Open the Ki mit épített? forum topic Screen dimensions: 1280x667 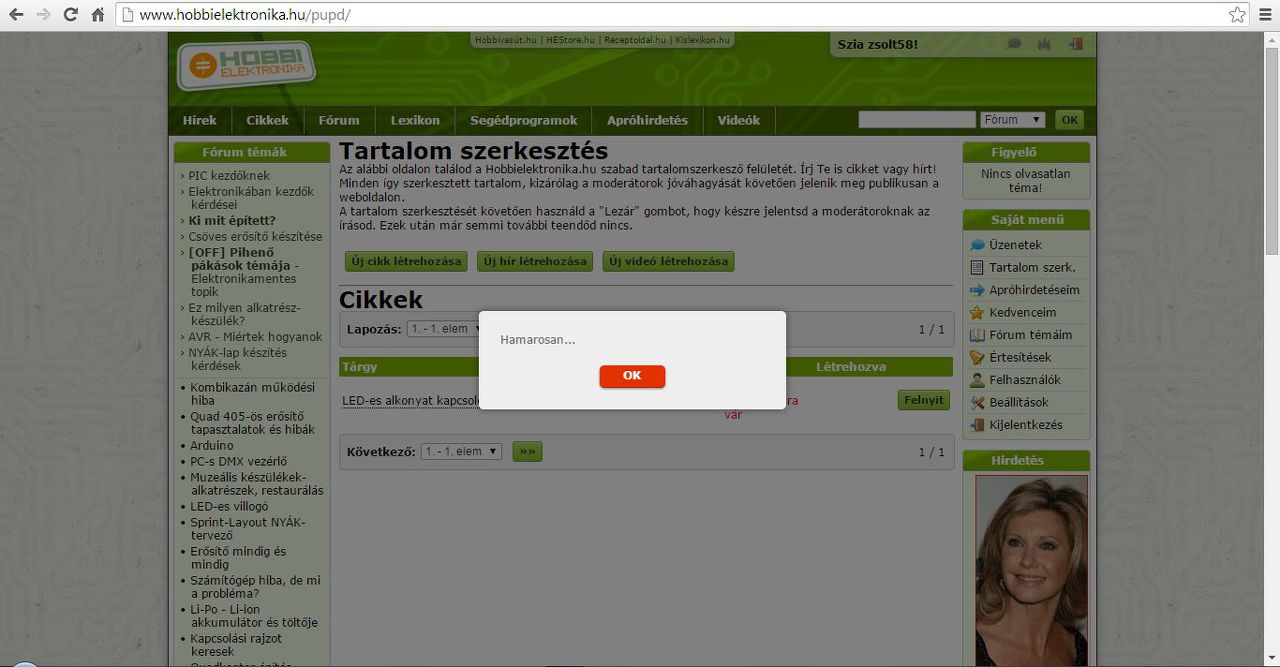click(x=232, y=221)
